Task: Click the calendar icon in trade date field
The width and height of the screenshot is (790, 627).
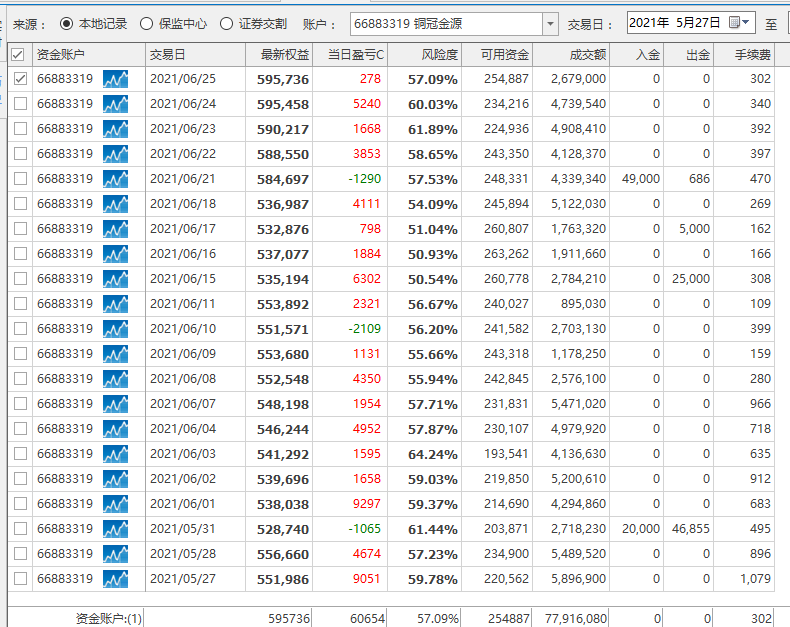Action: pos(735,22)
